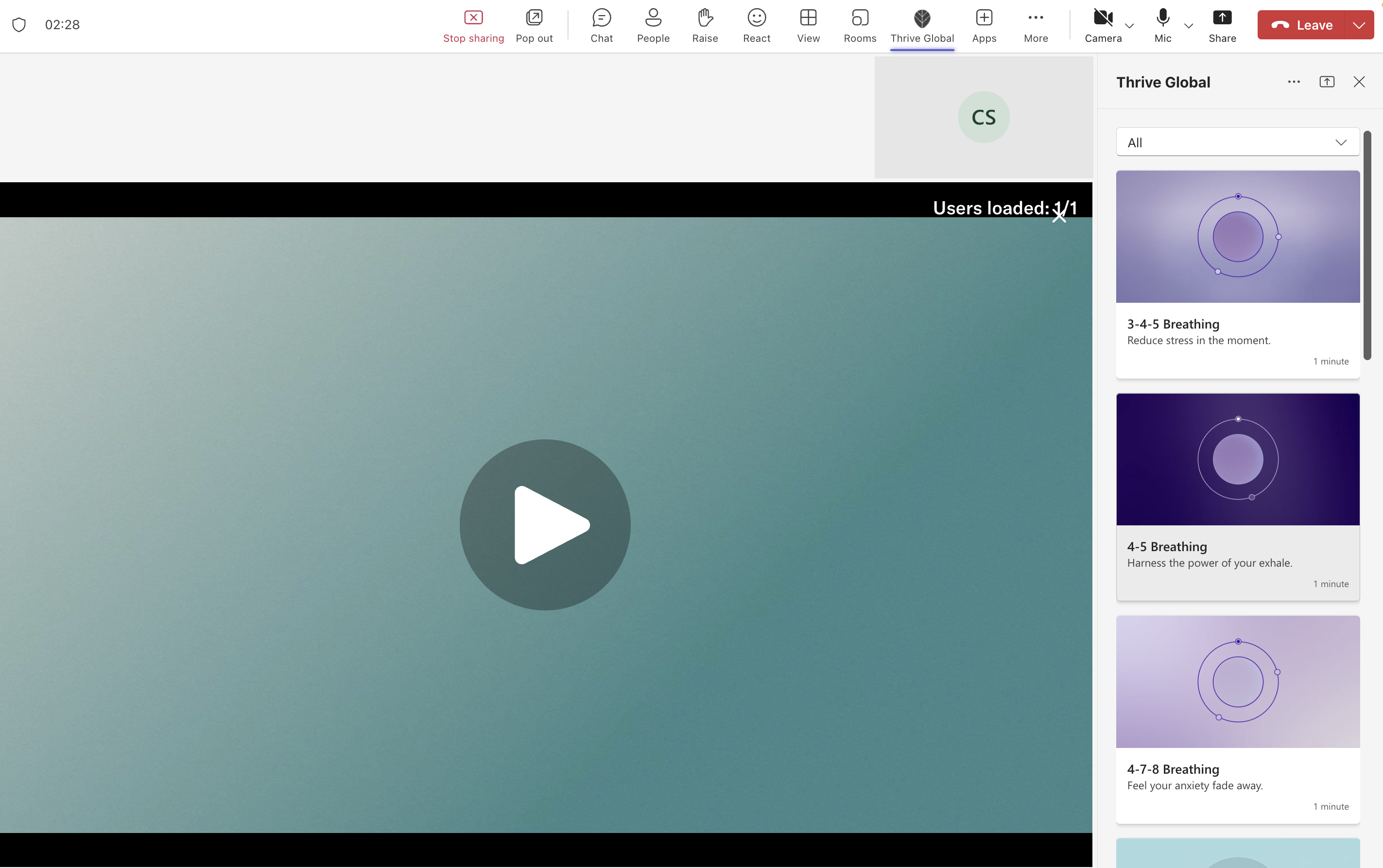This screenshot has height=868, width=1383.
Task: Click the 4-7-8 Breathing title
Action: pos(1173,770)
